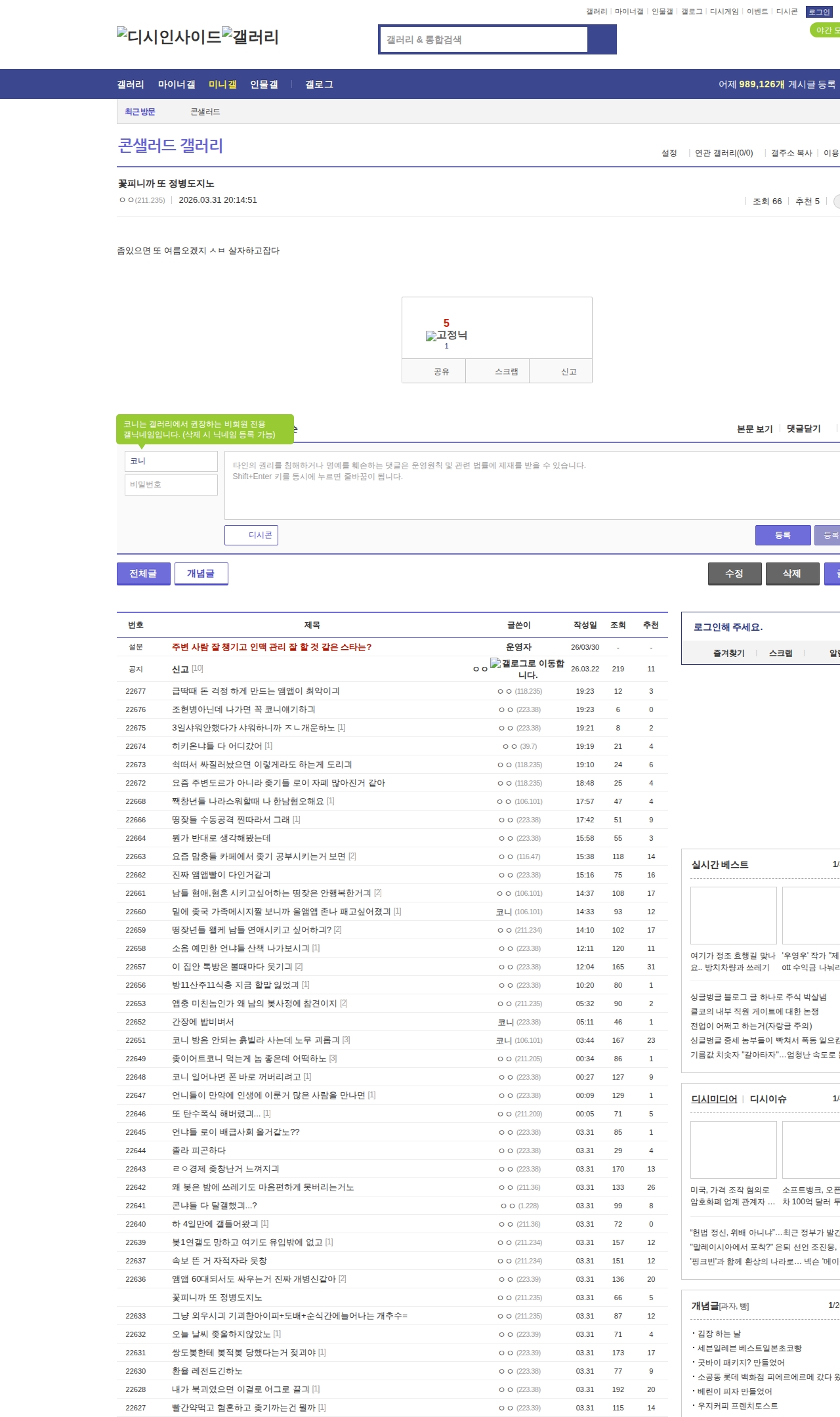
Task: Report the post with the 신고 button
Action: [x=568, y=371]
